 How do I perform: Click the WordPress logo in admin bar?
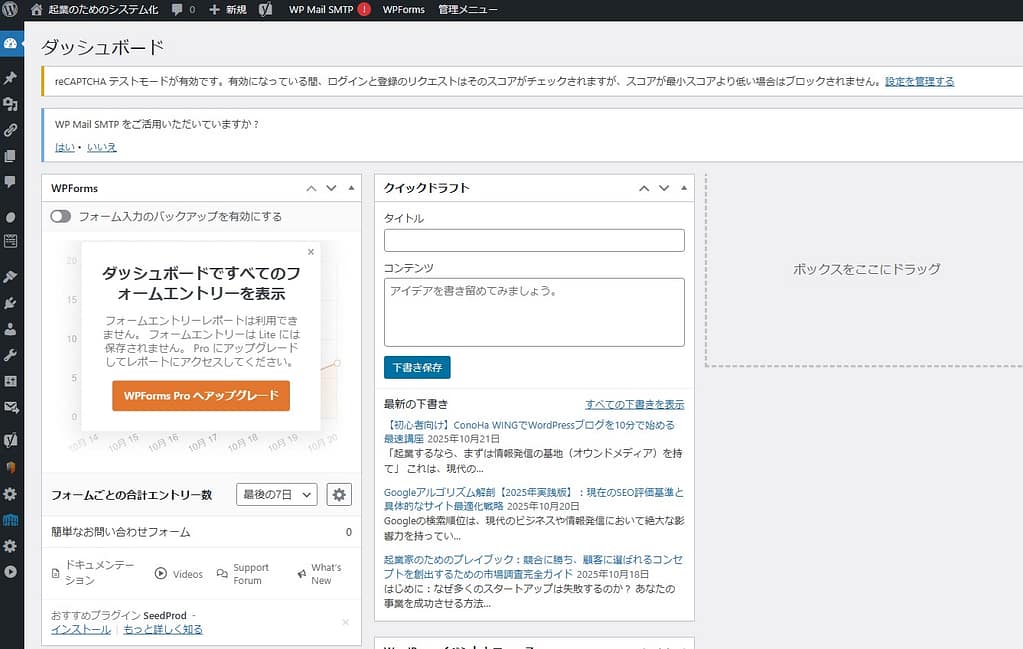(11, 9)
